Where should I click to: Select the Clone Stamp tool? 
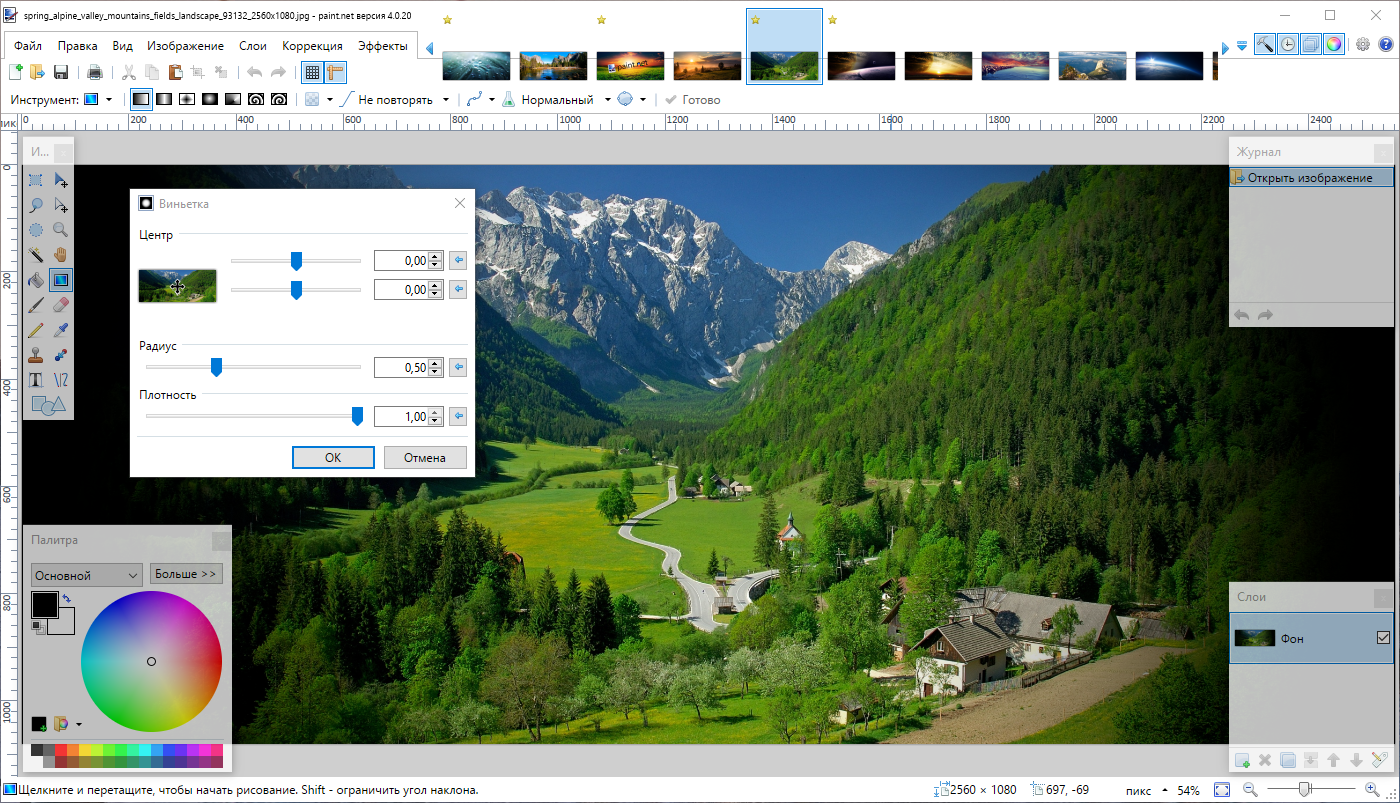coord(36,355)
